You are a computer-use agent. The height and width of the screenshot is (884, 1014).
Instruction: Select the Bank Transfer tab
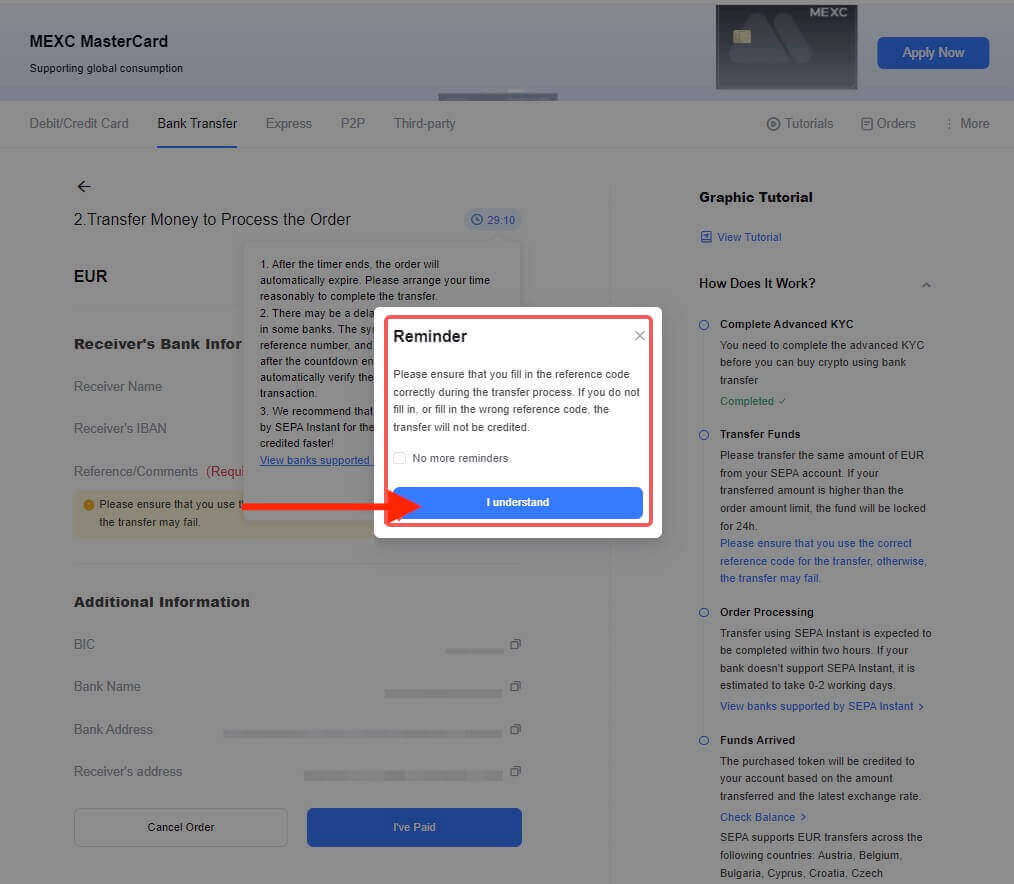tap(197, 124)
